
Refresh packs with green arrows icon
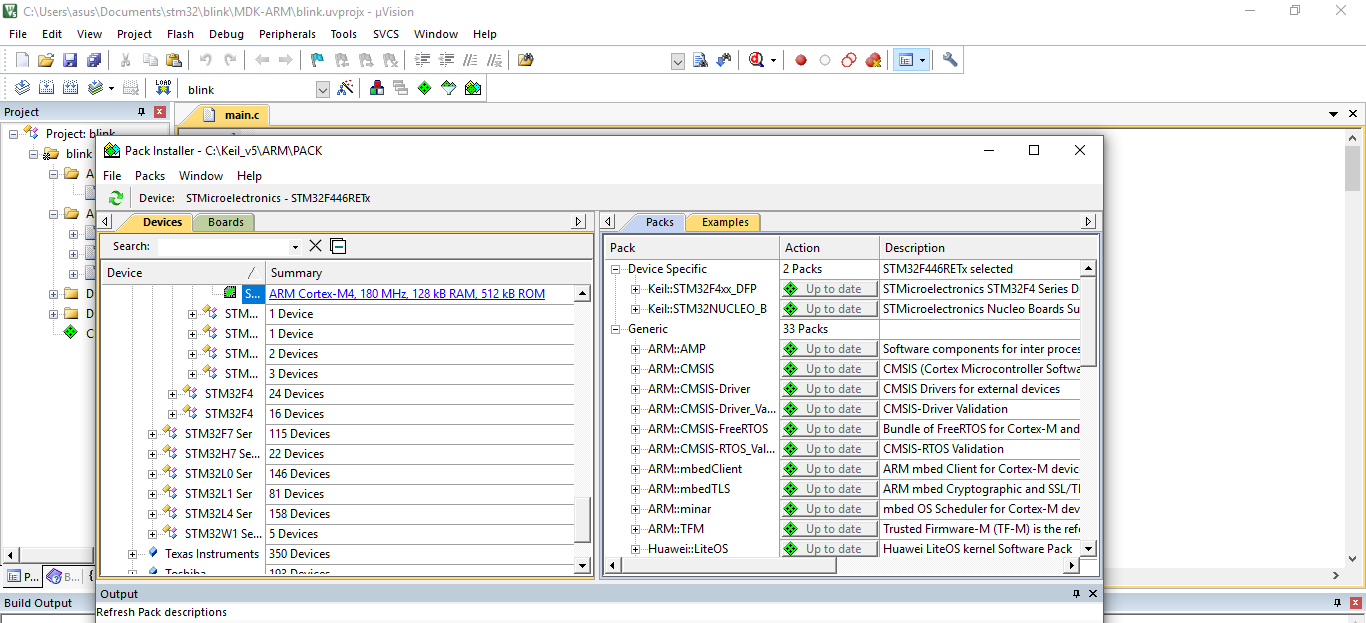tap(116, 198)
